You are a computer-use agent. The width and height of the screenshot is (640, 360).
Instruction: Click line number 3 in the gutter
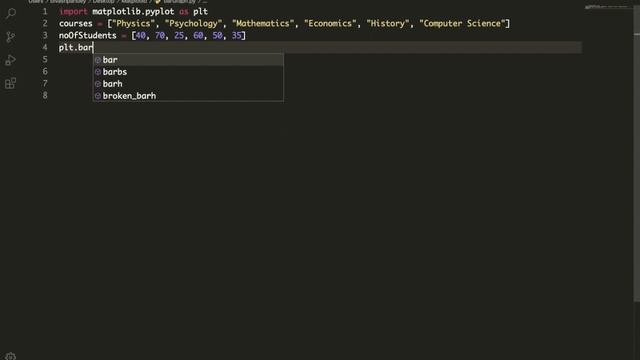pyautogui.click(x=45, y=36)
